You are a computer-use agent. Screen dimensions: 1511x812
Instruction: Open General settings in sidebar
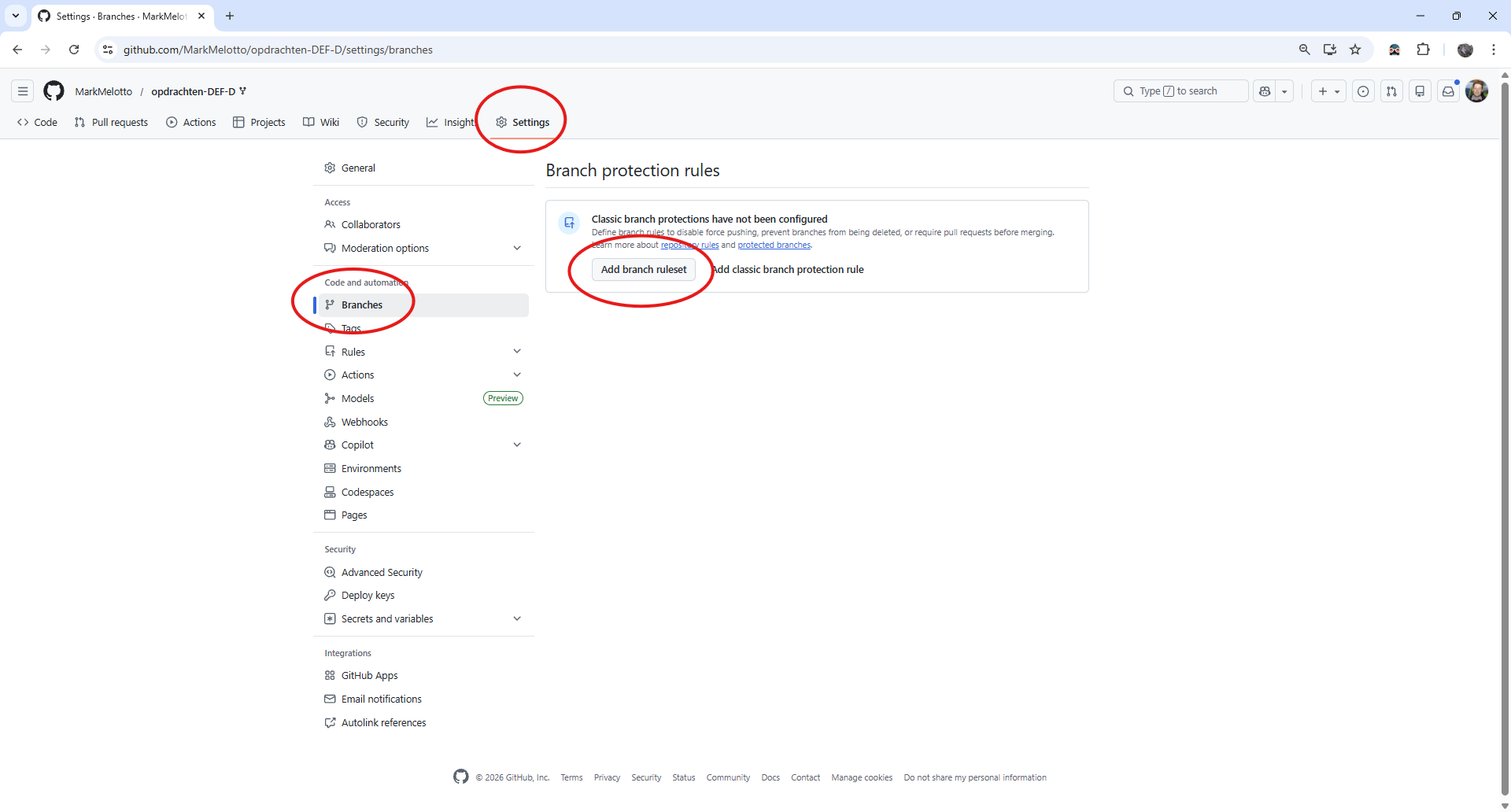tap(423, 168)
